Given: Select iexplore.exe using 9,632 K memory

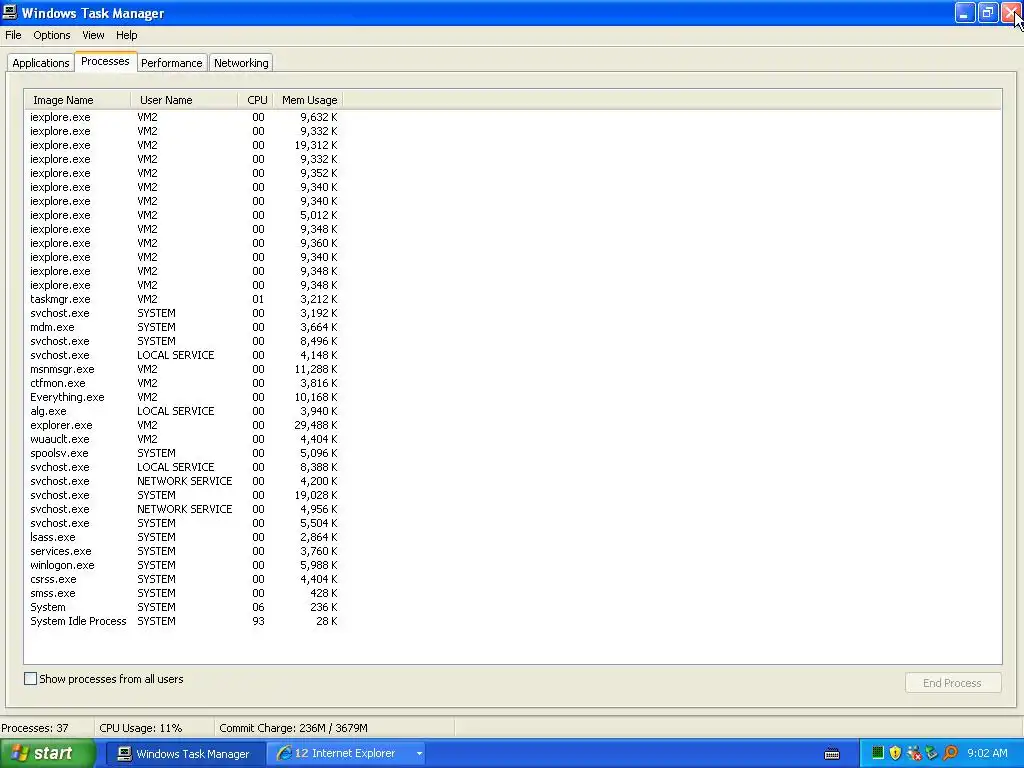Looking at the screenshot, I should [x=184, y=118].
